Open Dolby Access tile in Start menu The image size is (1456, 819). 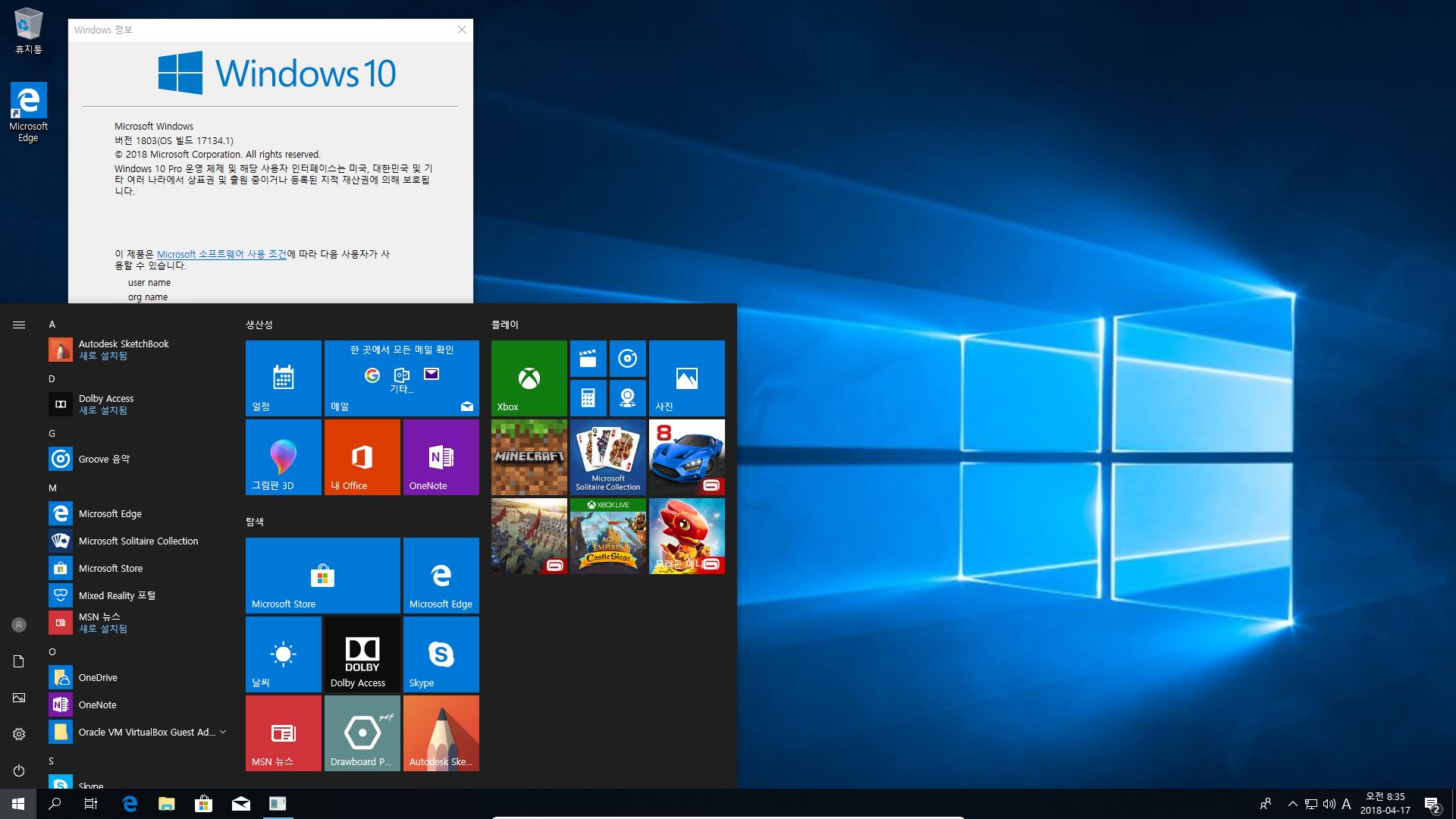pos(362,654)
